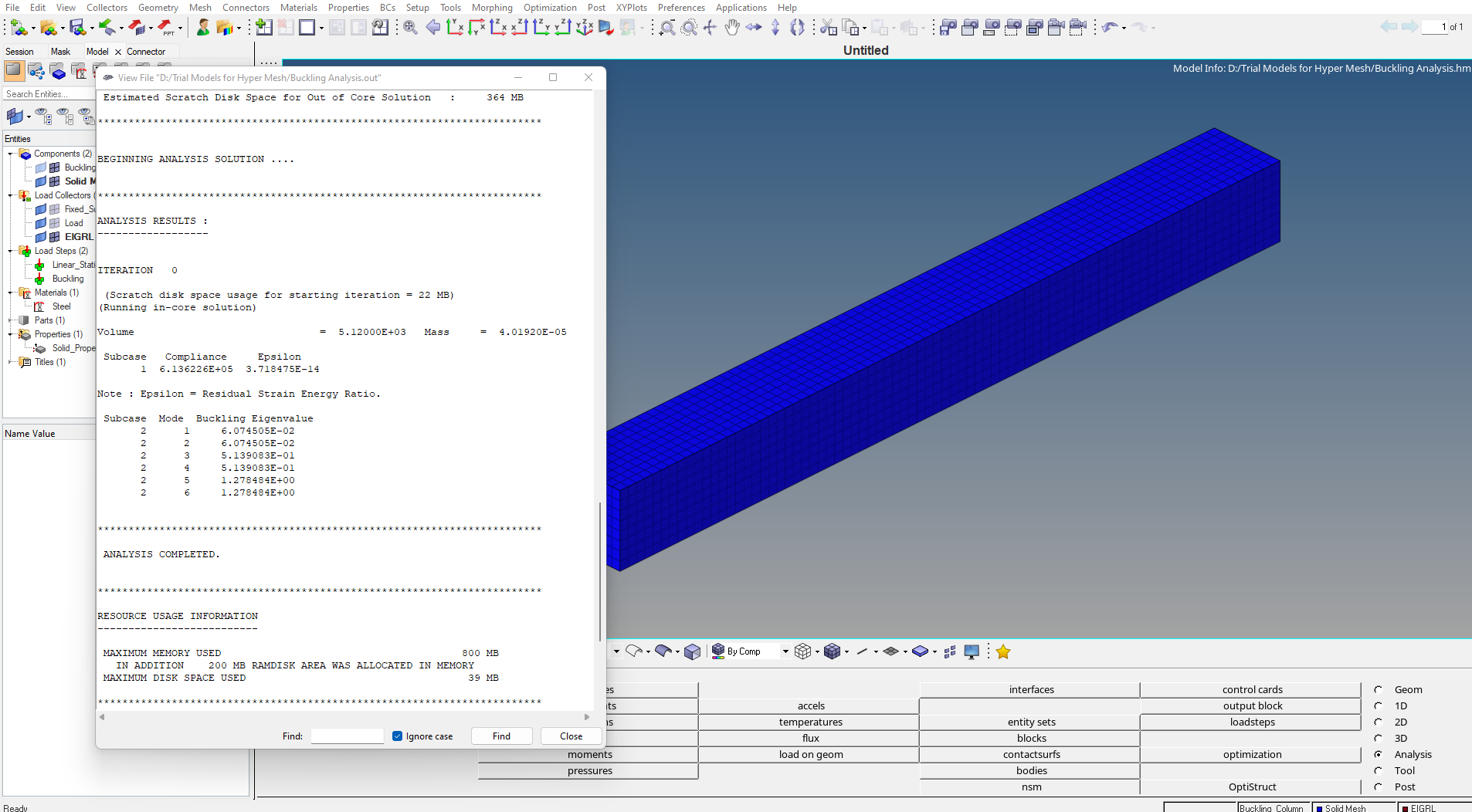Select the Pan tool hand icon
Viewport: 1472px width, 812px height.
pyautogui.click(x=731, y=28)
